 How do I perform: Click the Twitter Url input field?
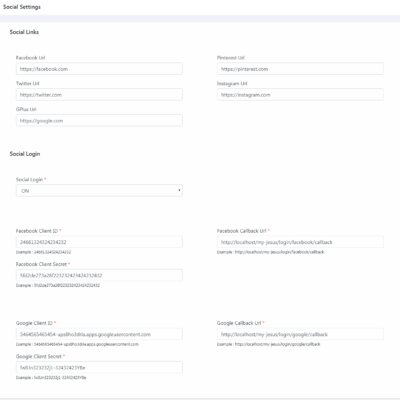click(99, 95)
